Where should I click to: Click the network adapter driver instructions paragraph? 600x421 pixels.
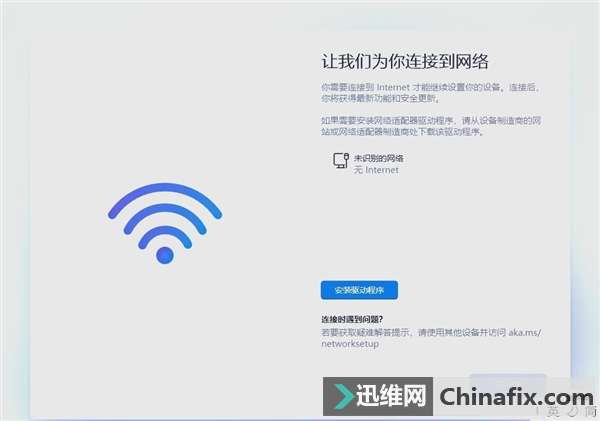click(x=431, y=126)
